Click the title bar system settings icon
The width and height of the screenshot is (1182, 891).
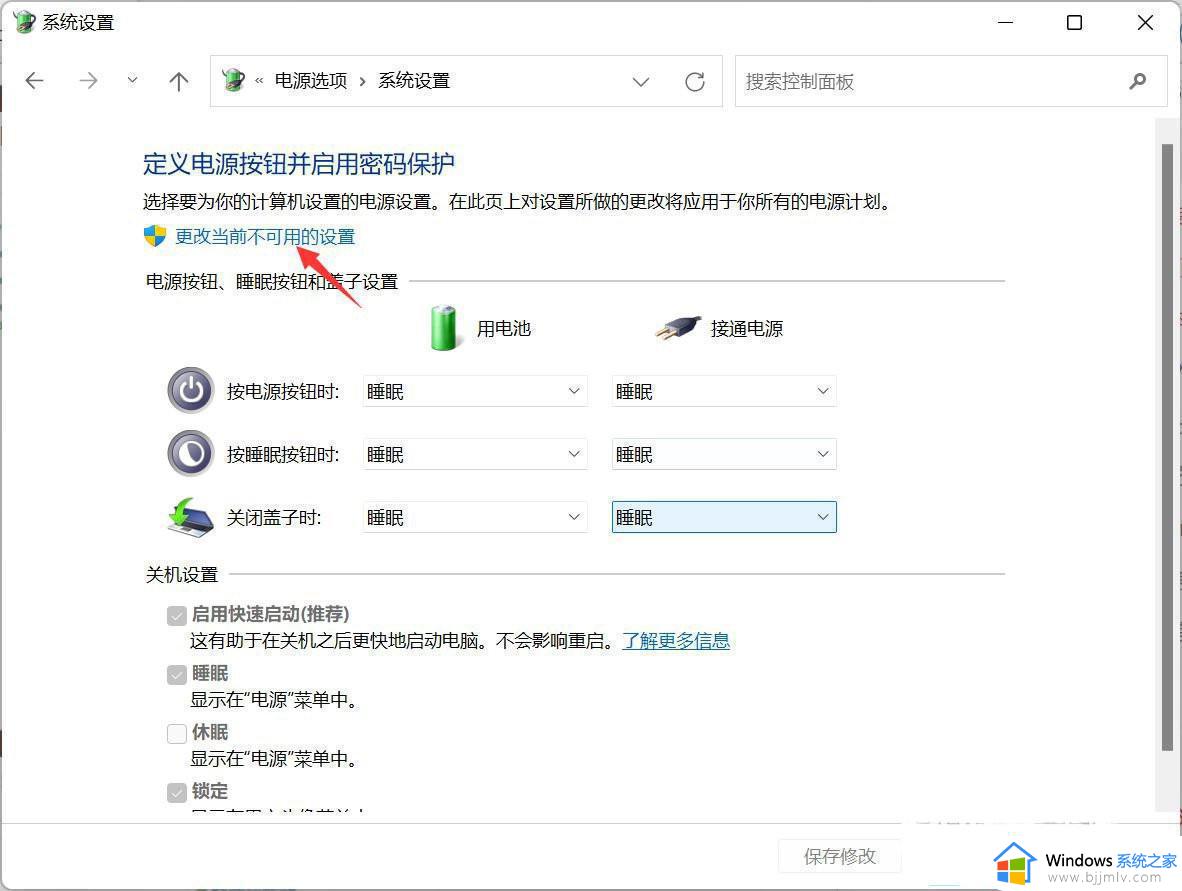point(24,22)
